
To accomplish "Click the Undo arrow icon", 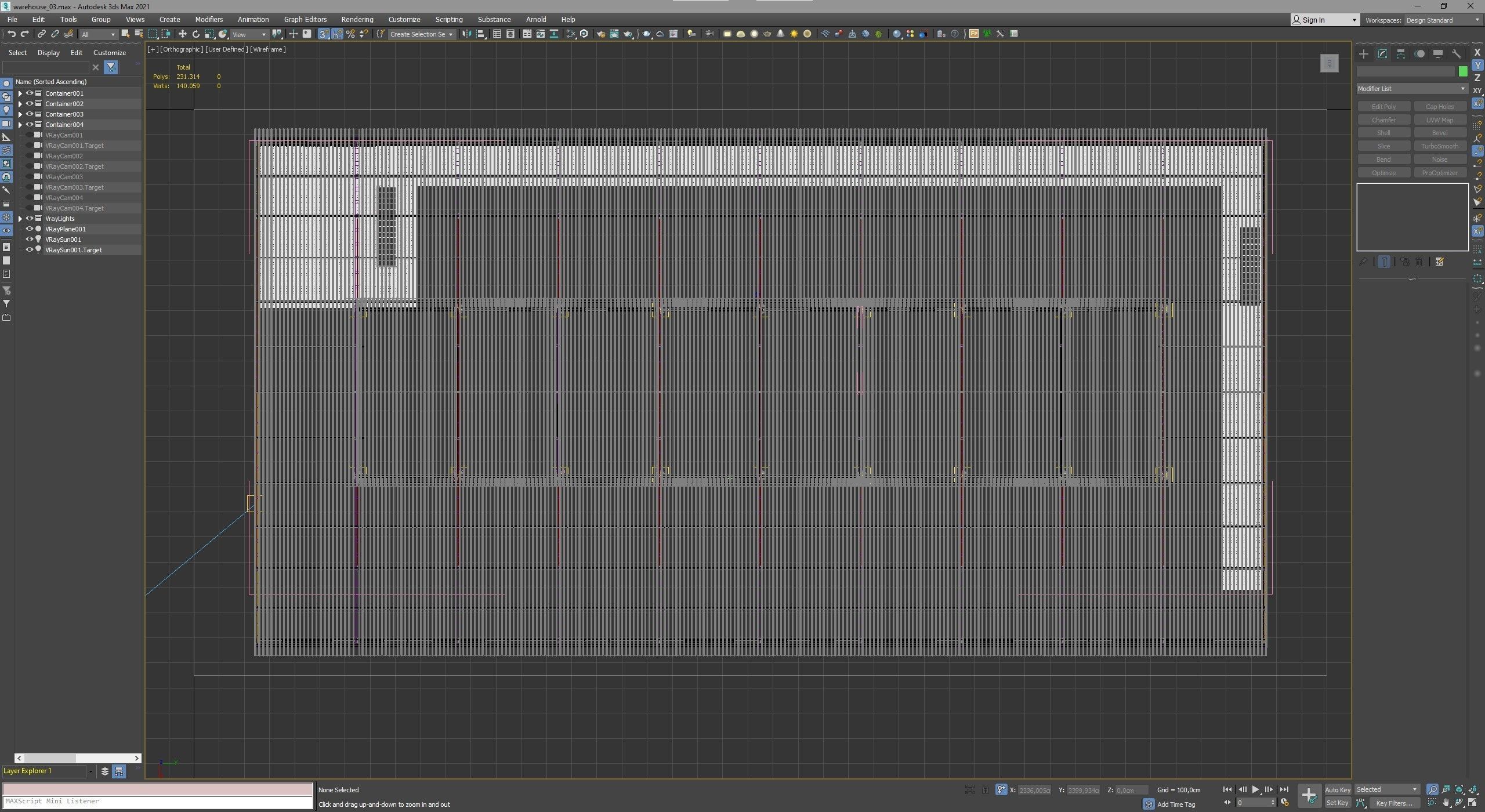I will pos(11,34).
